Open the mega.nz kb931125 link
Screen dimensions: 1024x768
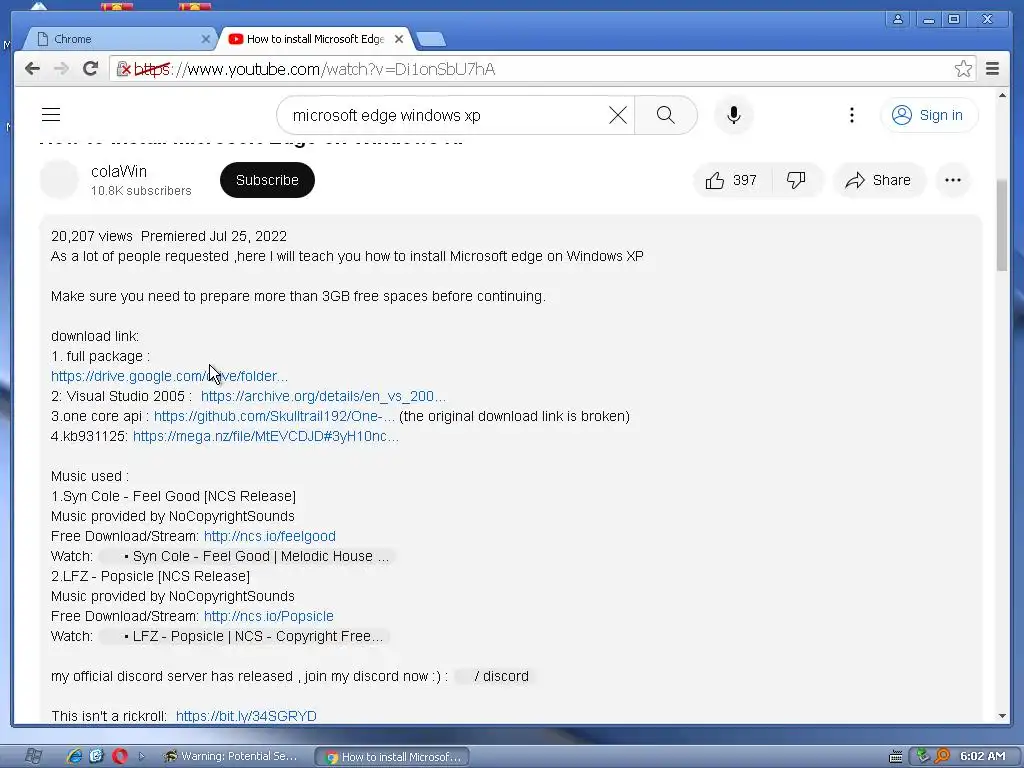266,436
